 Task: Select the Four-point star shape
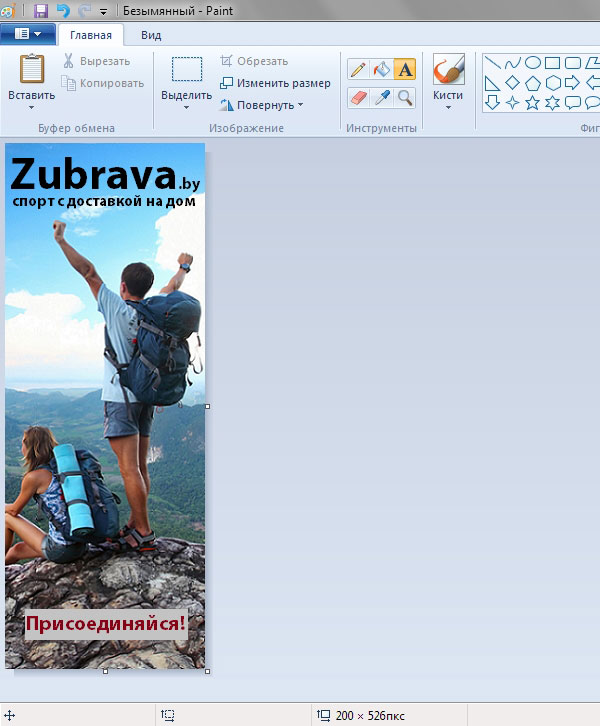pos(512,103)
